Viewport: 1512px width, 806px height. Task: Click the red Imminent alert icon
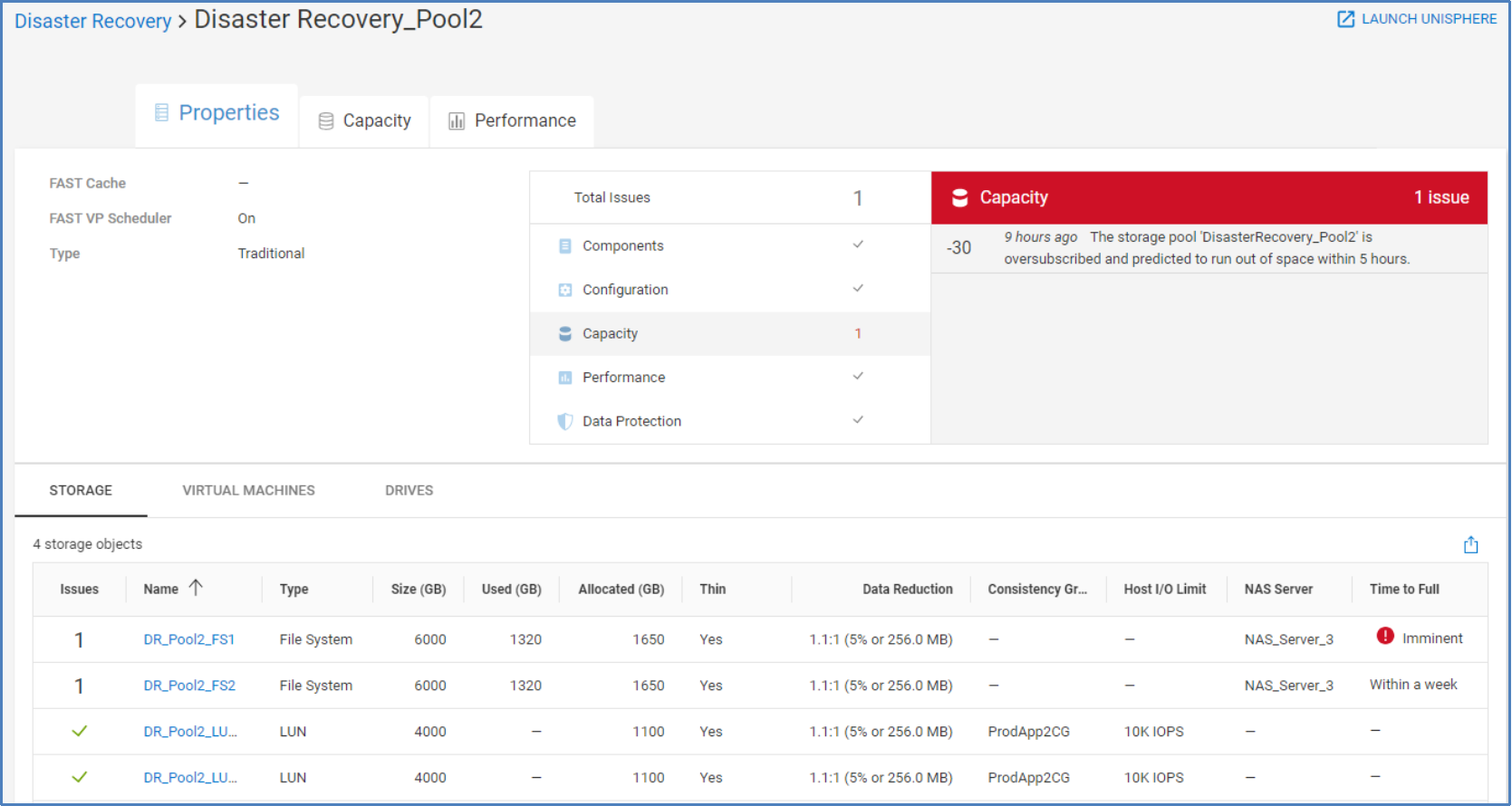(1385, 636)
